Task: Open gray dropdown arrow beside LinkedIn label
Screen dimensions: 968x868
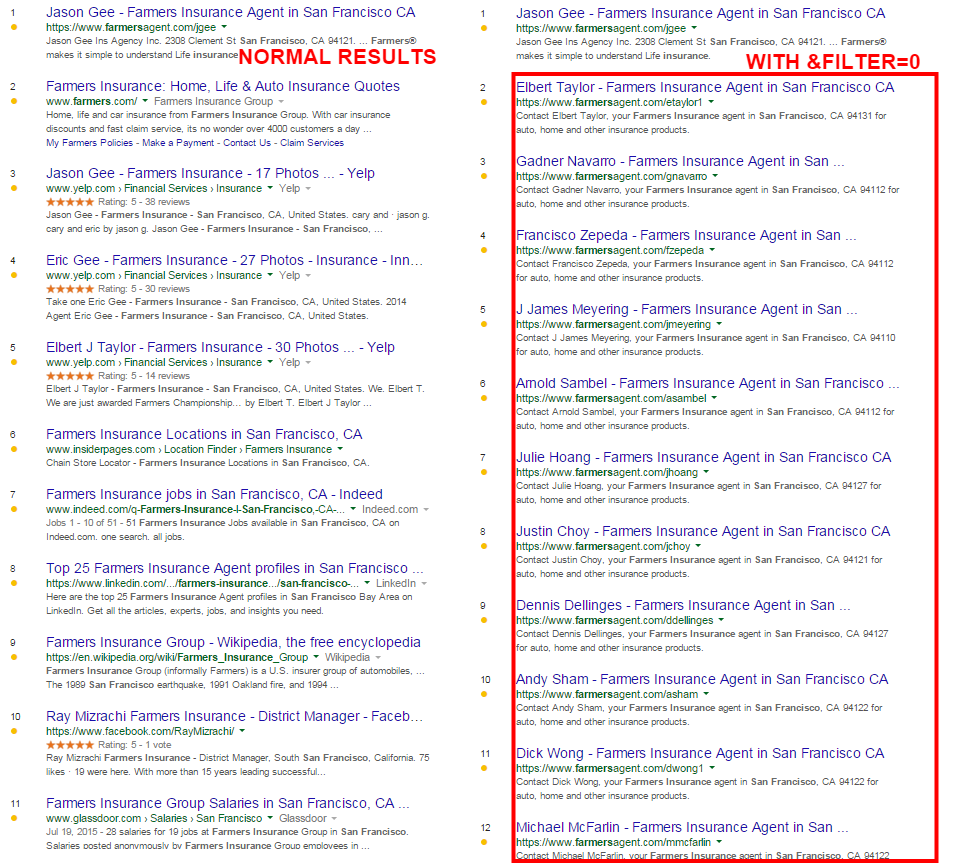Action: [x=426, y=584]
